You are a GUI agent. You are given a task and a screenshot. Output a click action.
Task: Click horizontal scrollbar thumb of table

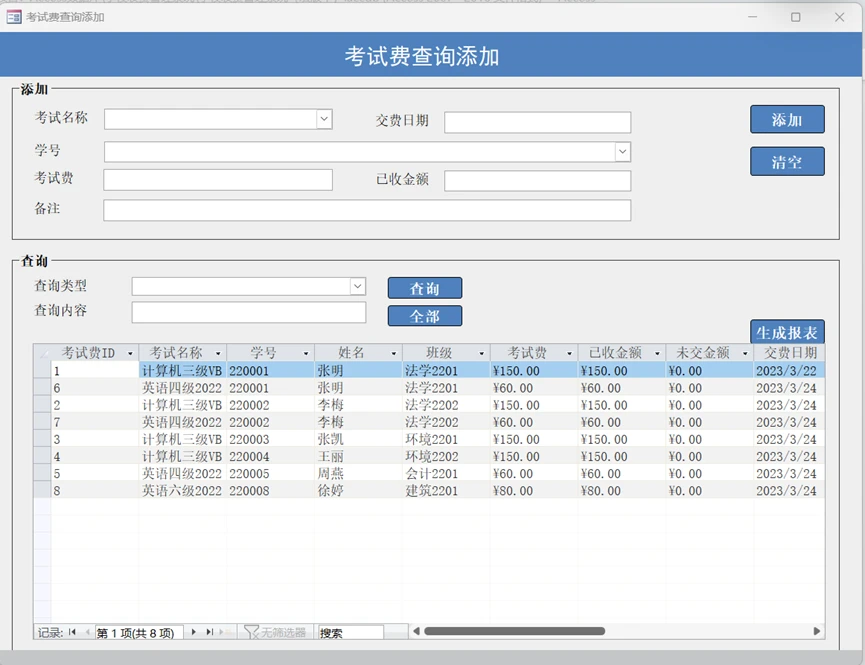point(514,631)
